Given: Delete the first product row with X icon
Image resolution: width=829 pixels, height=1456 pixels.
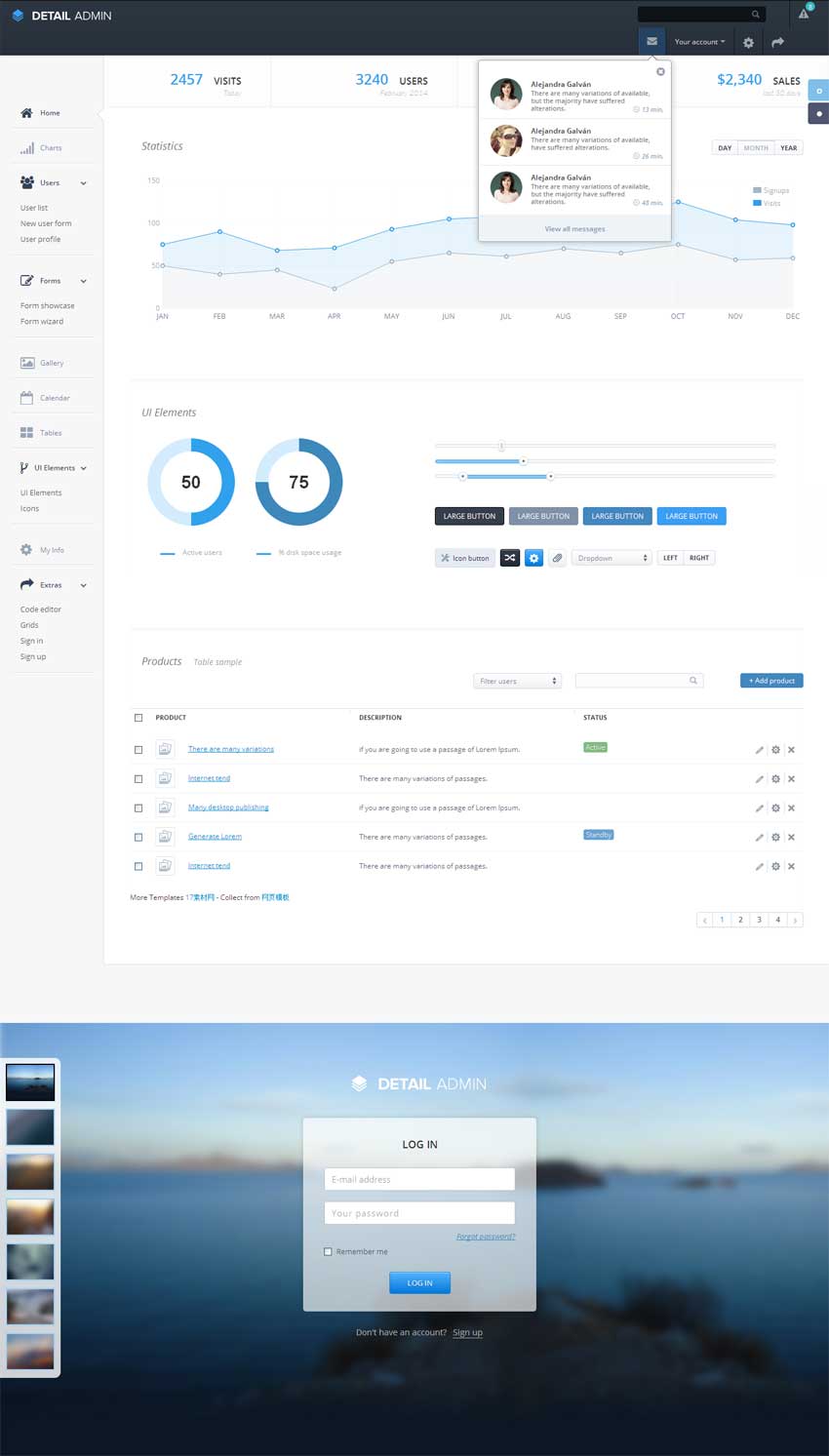Looking at the screenshot, I should pyautogui.click(x=791, y=750).
